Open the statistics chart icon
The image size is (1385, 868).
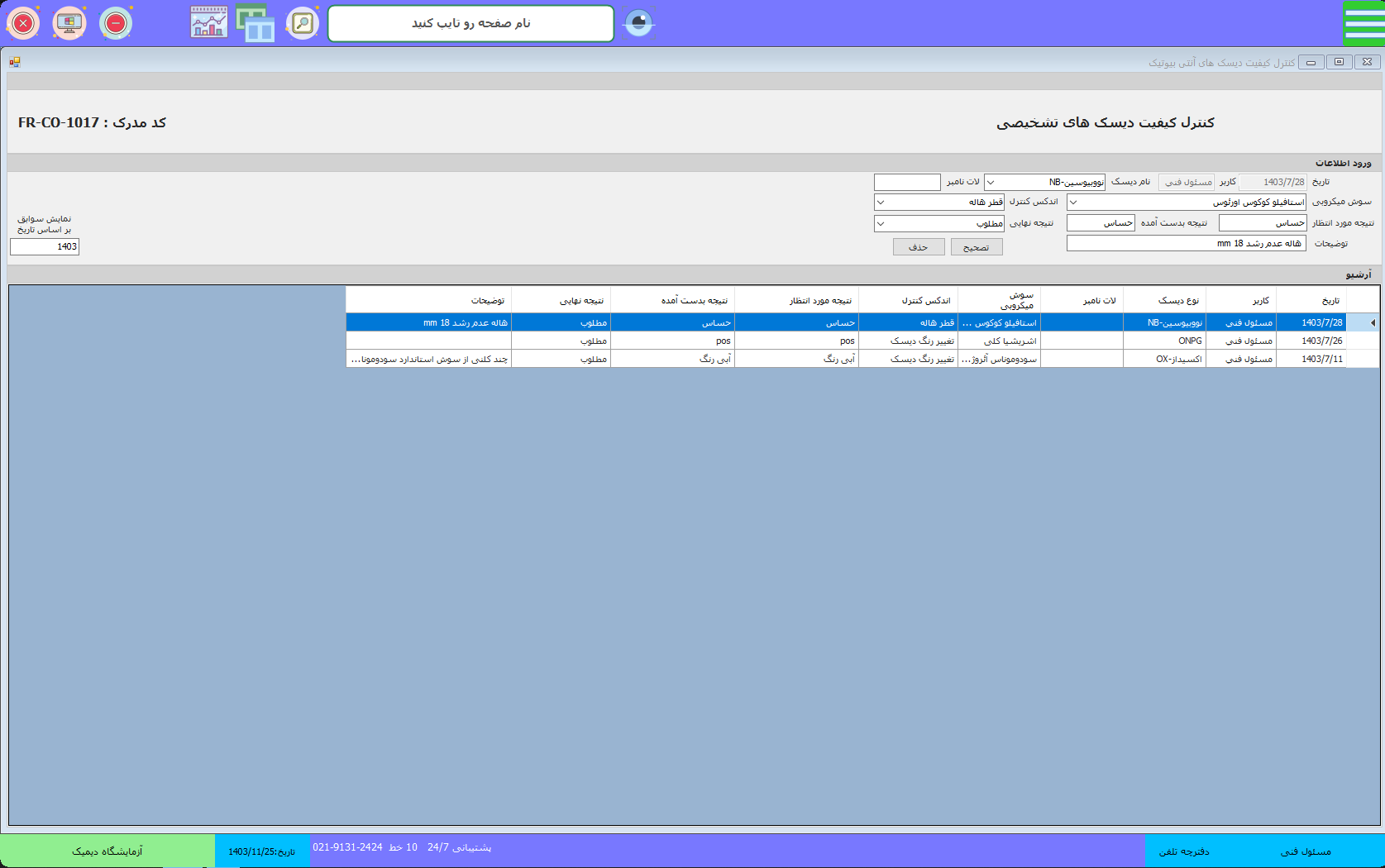[209, 23]
